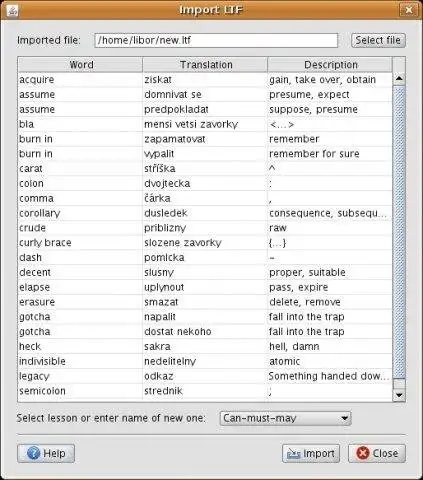Select the translation 'dostat nekoho'
423x480 pixels.
pyautogui.click(x=205, y=332)
